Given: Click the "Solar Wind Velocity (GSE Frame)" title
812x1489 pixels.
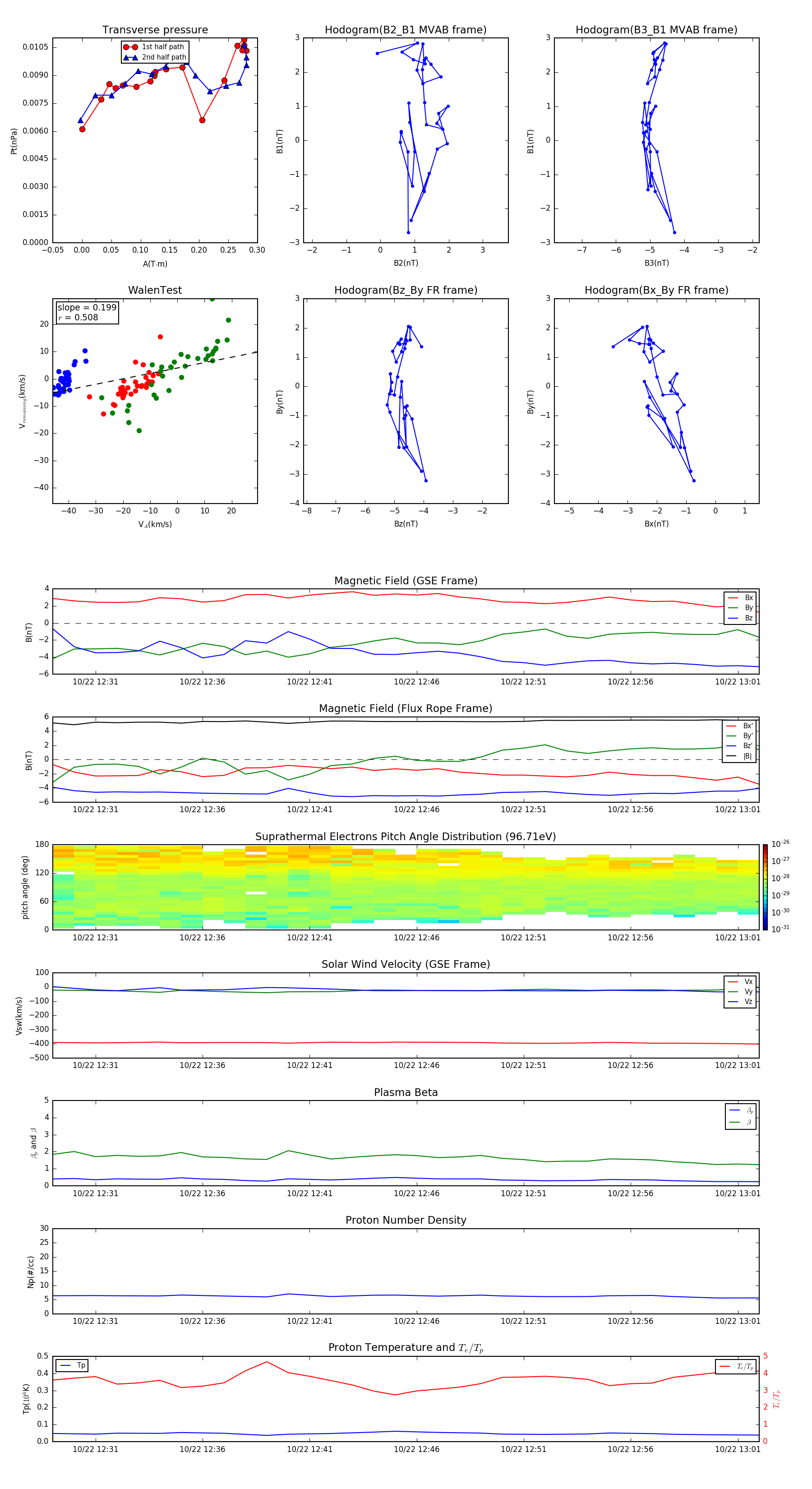Looking at the screenshot, I should click(x=406, y=964).
